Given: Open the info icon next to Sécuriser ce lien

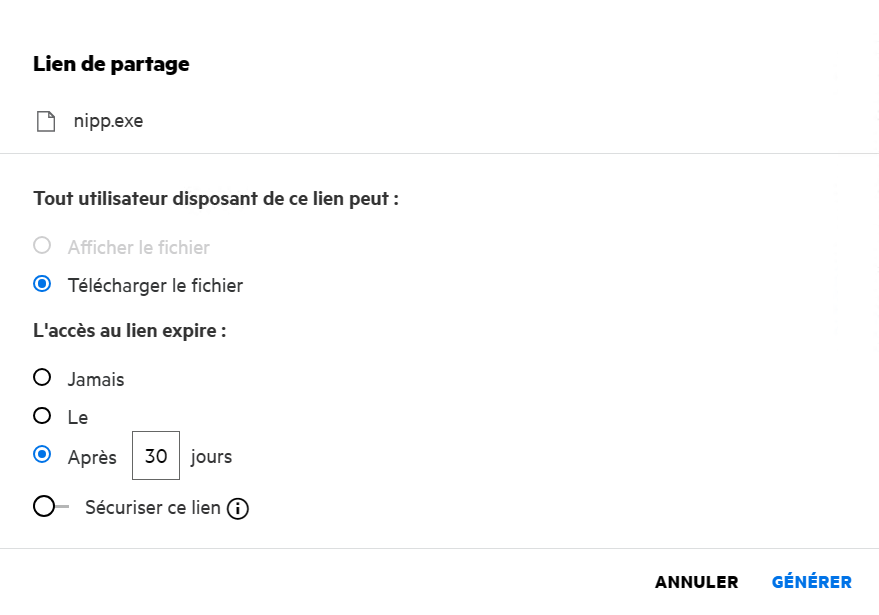Looking at the screenshot, I should click(x=237, y=509).
